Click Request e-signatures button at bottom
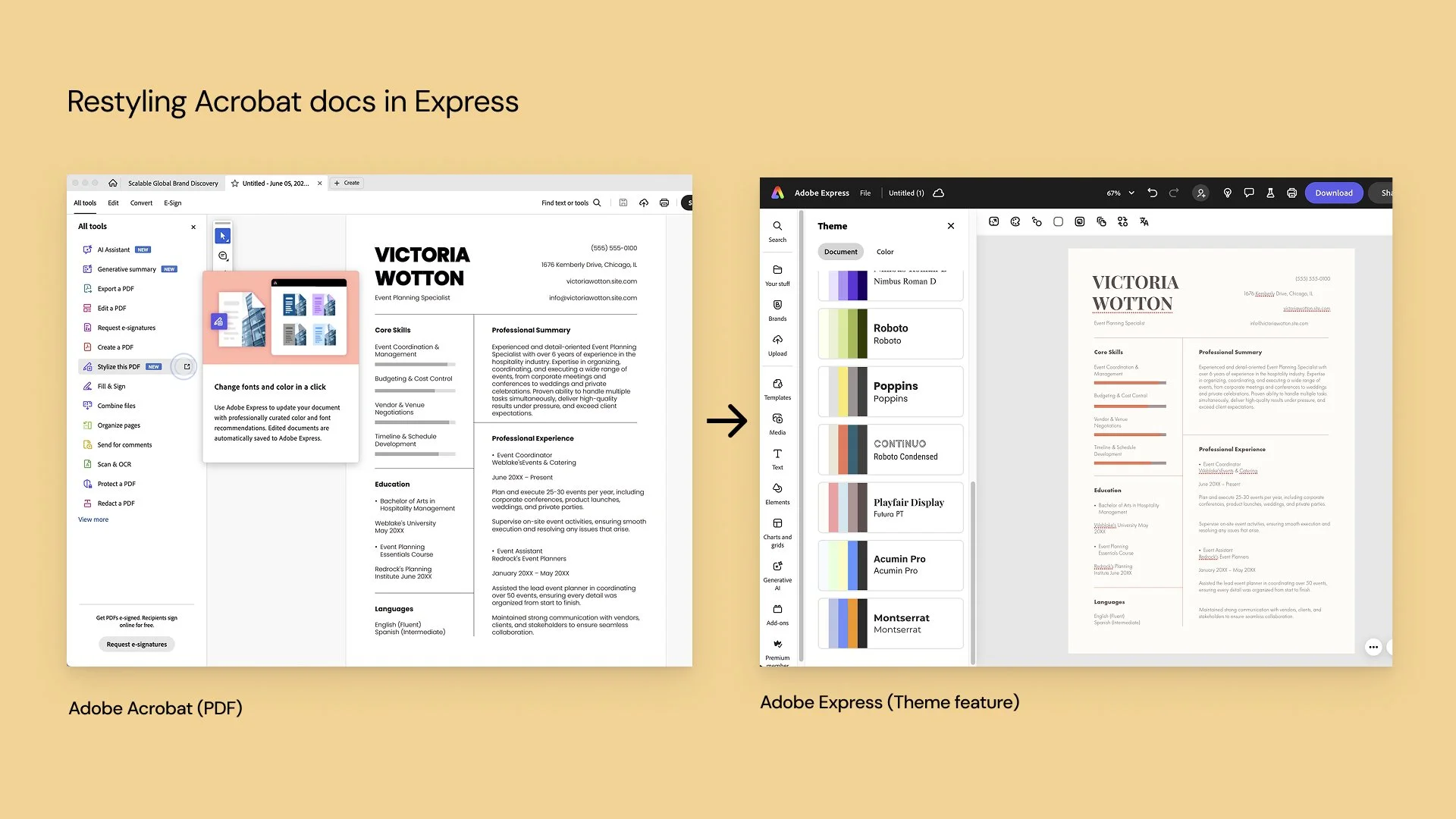The height and width of the screenshot is (819, 1456). point(136,644)
